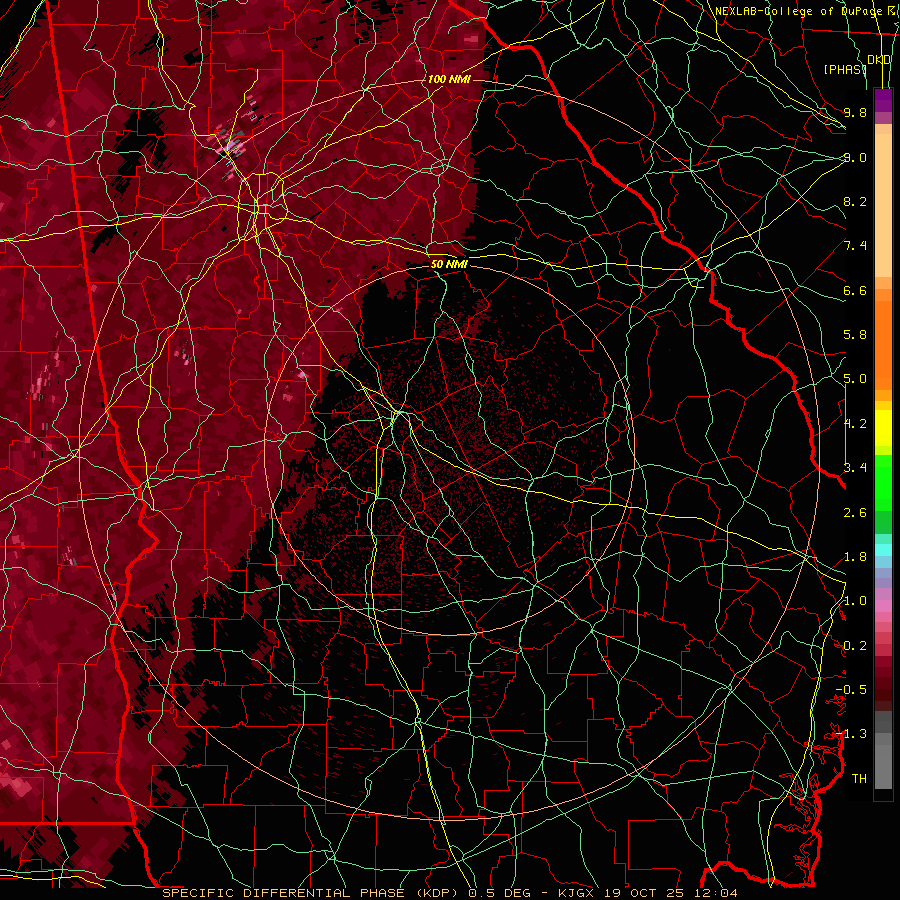Click the 50 NMI range ring label
The height and width of the screenshot is (900, 900).
449,264
